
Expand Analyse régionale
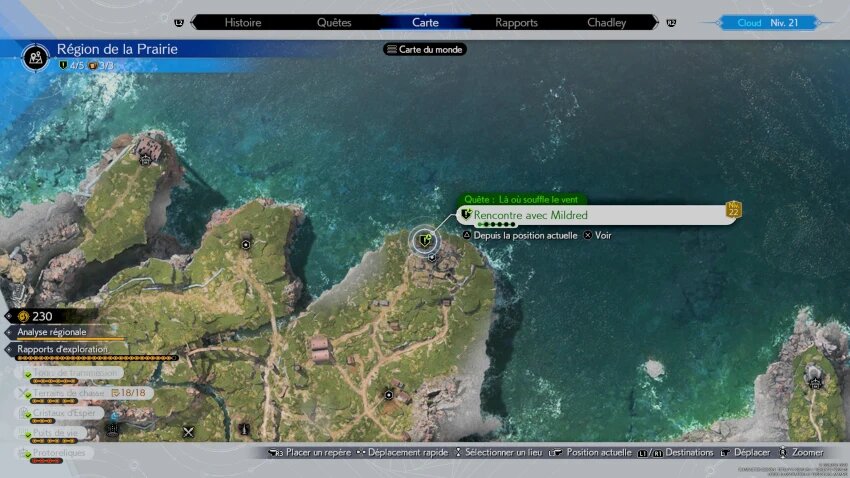pyautogui.click(x=51, y=332)
